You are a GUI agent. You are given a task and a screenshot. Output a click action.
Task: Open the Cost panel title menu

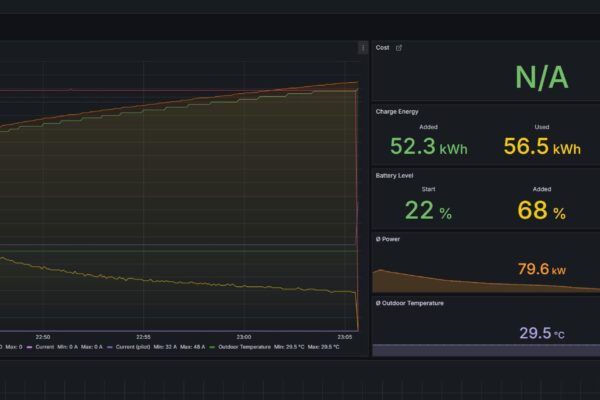pyautogui.click(x=382, y=47)
